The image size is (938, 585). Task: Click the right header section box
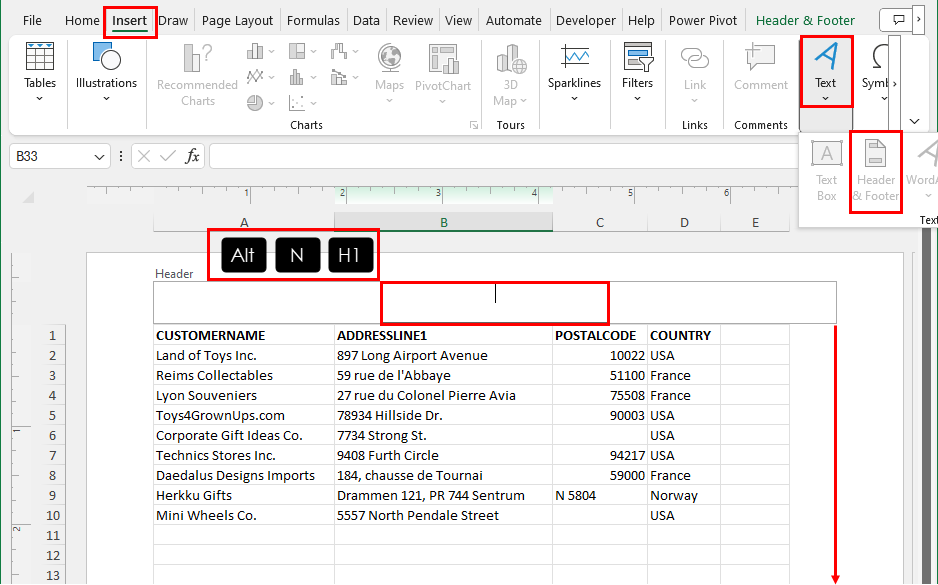pos(722,303)
